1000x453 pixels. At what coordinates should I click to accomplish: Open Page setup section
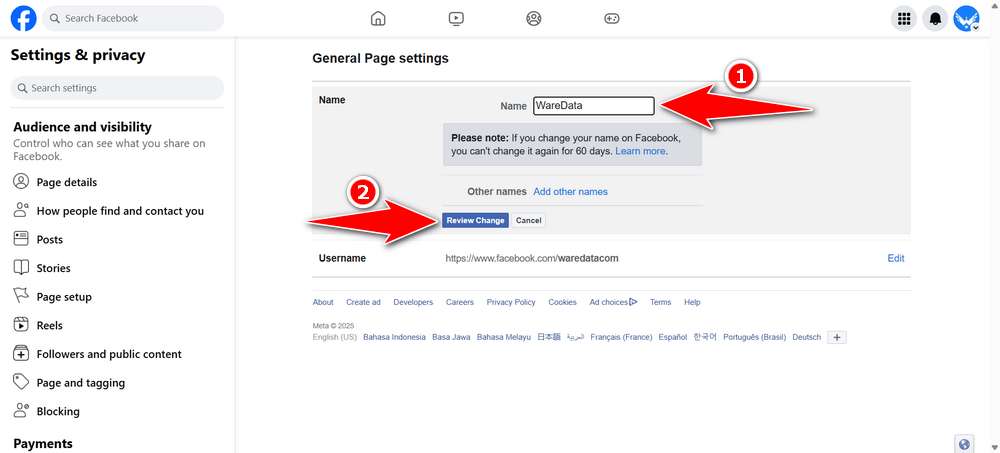pyautogui.click(x=64, y=297)
